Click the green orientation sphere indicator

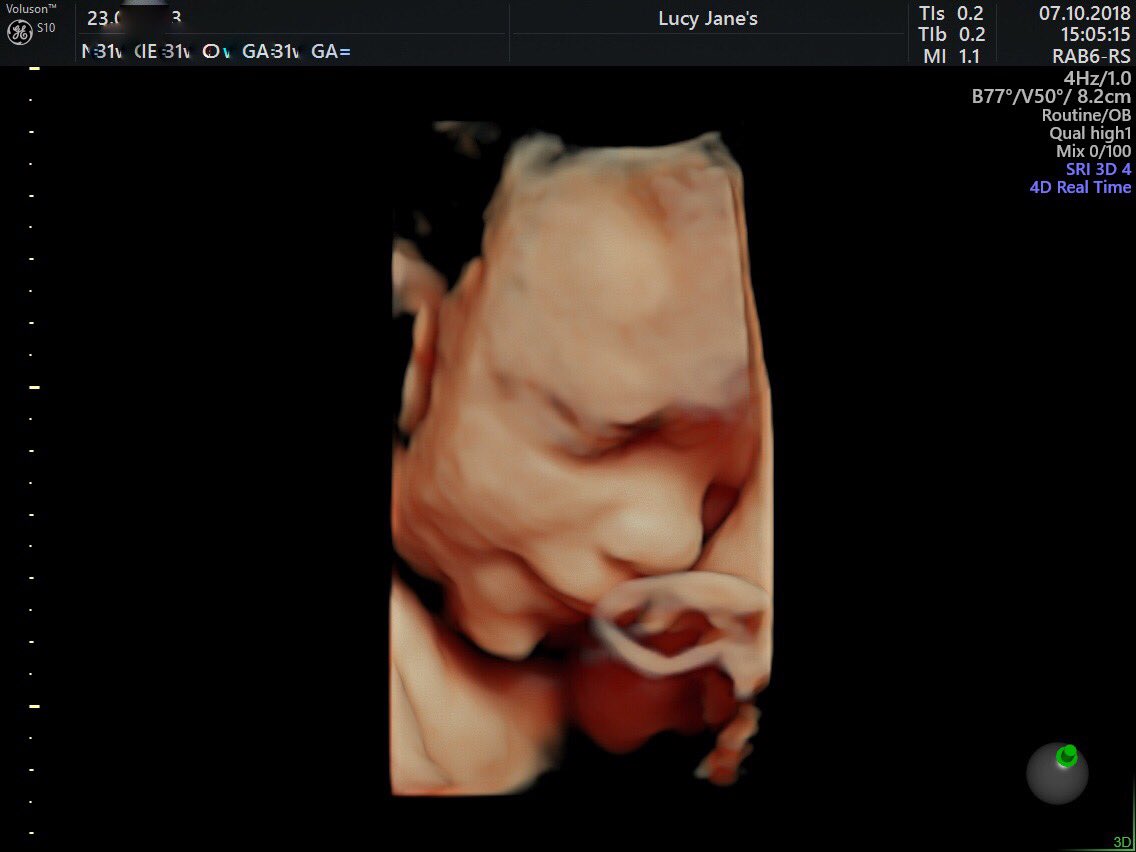[x=1057, y=774]
